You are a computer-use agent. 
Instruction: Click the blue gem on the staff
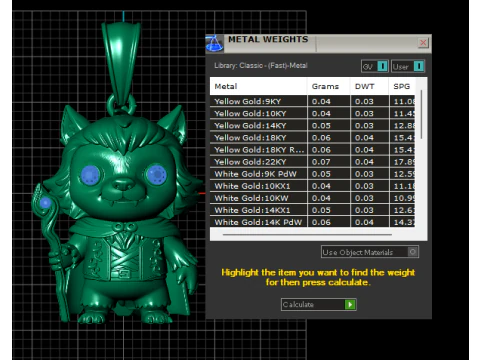click(x=45, y=203)
